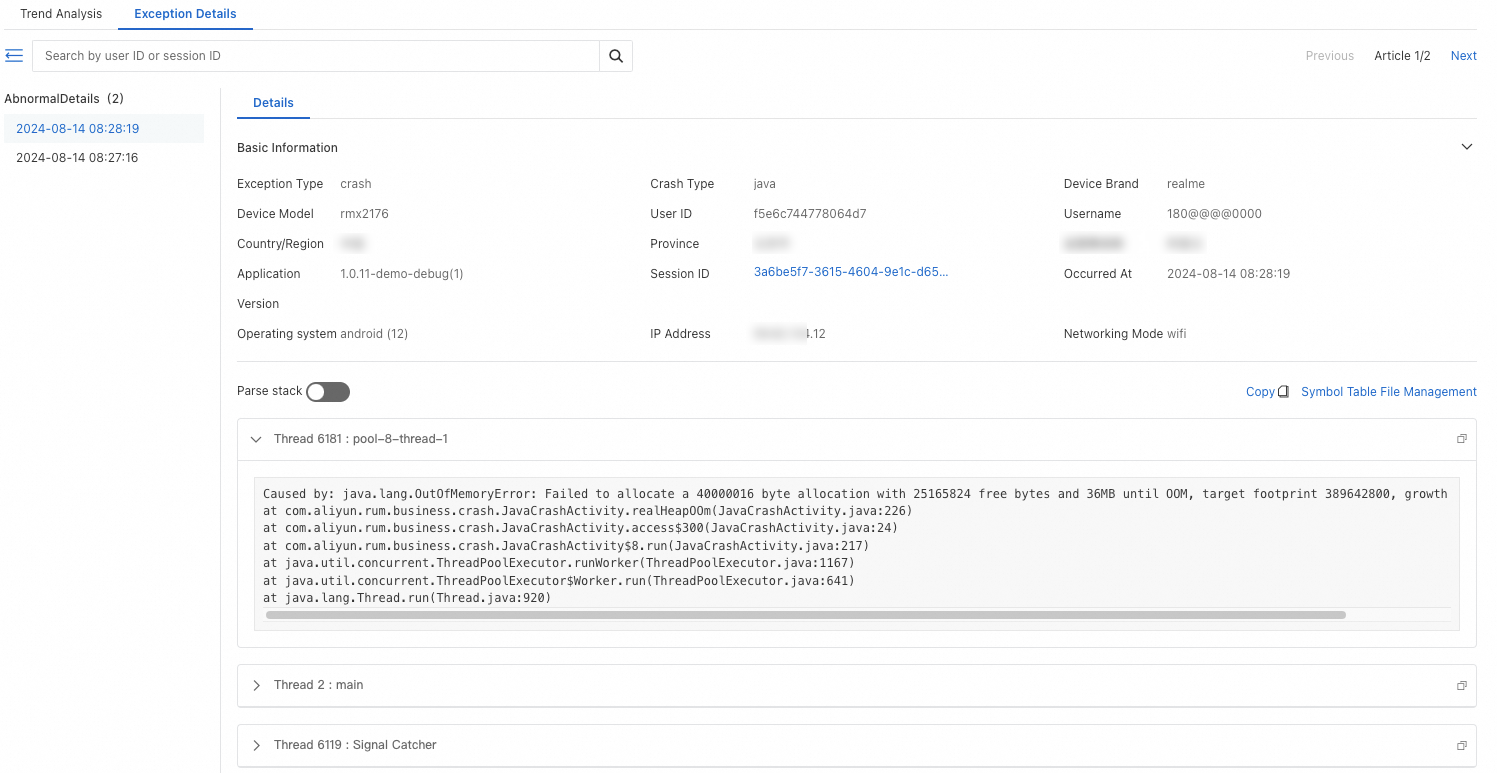Screen dimensions: 1497x773
Task: Click the AbnormalDetails (2) heading
Action: tap(64, 99)
